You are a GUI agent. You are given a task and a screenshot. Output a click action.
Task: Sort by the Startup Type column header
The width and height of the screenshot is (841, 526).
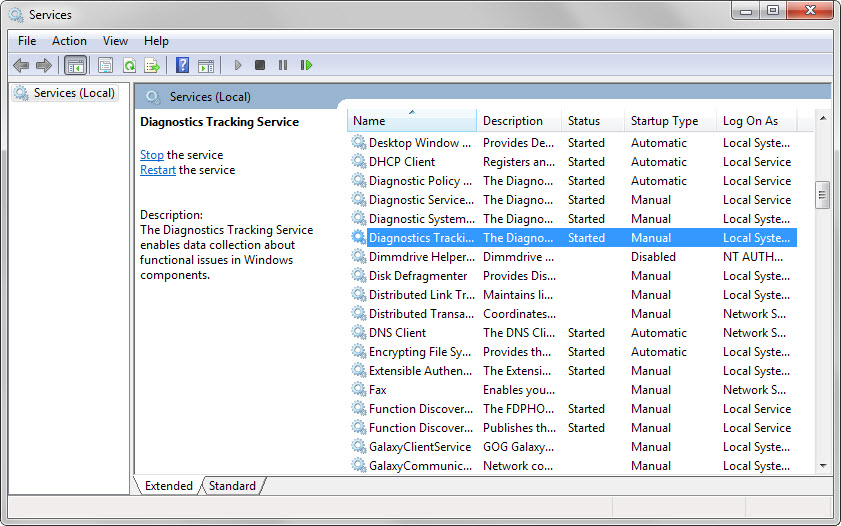click(x=670, y=121)
